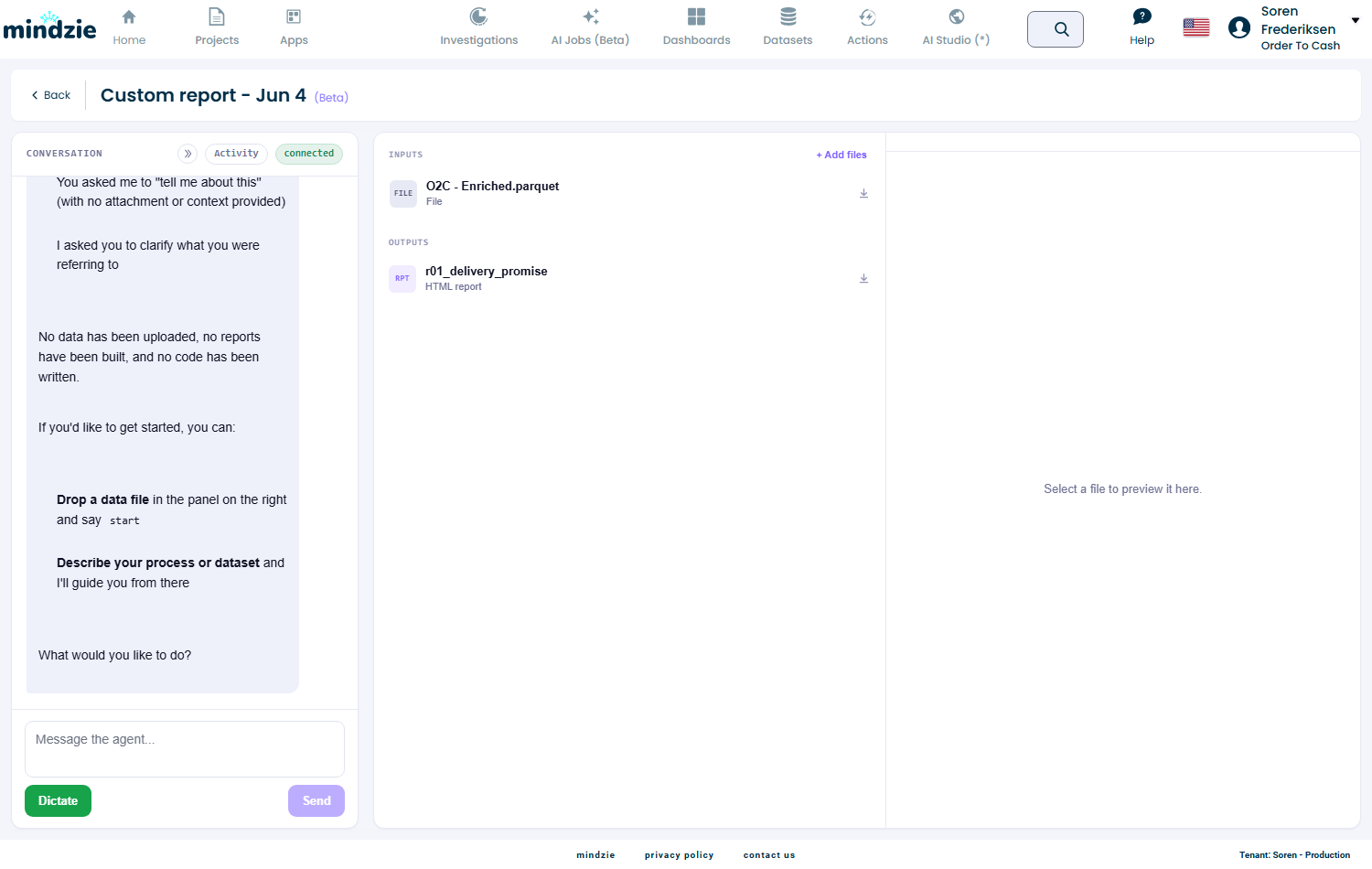Screen dimensions: 1372x869
Task: Click the Tenant: Soren - Production text
Action: click(x=1294, y=855)
